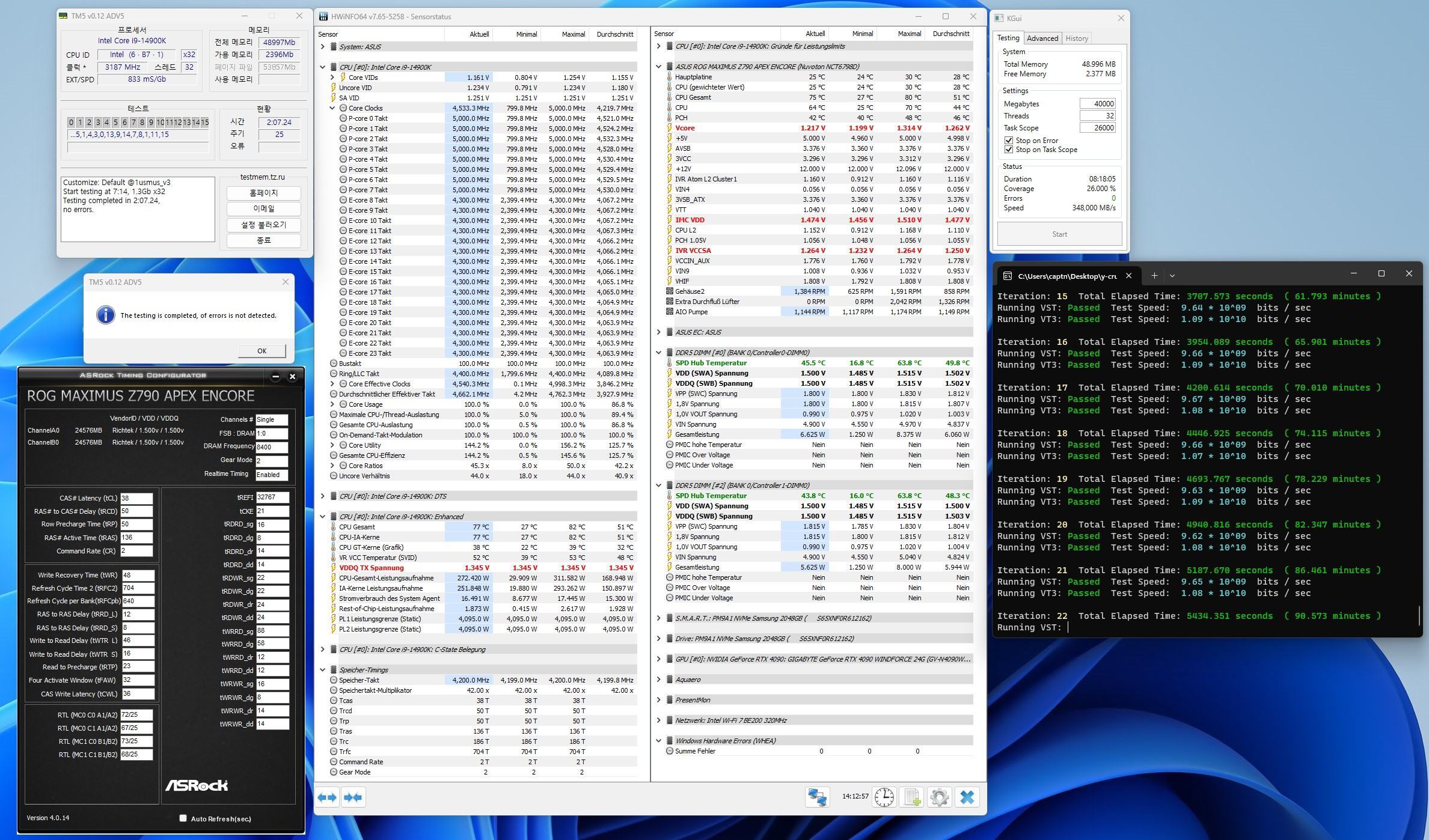Image resolution: width=1429 pixels, height=840 pixels.
Task: Click the KGui Start button
Action: click(1059, 234)
